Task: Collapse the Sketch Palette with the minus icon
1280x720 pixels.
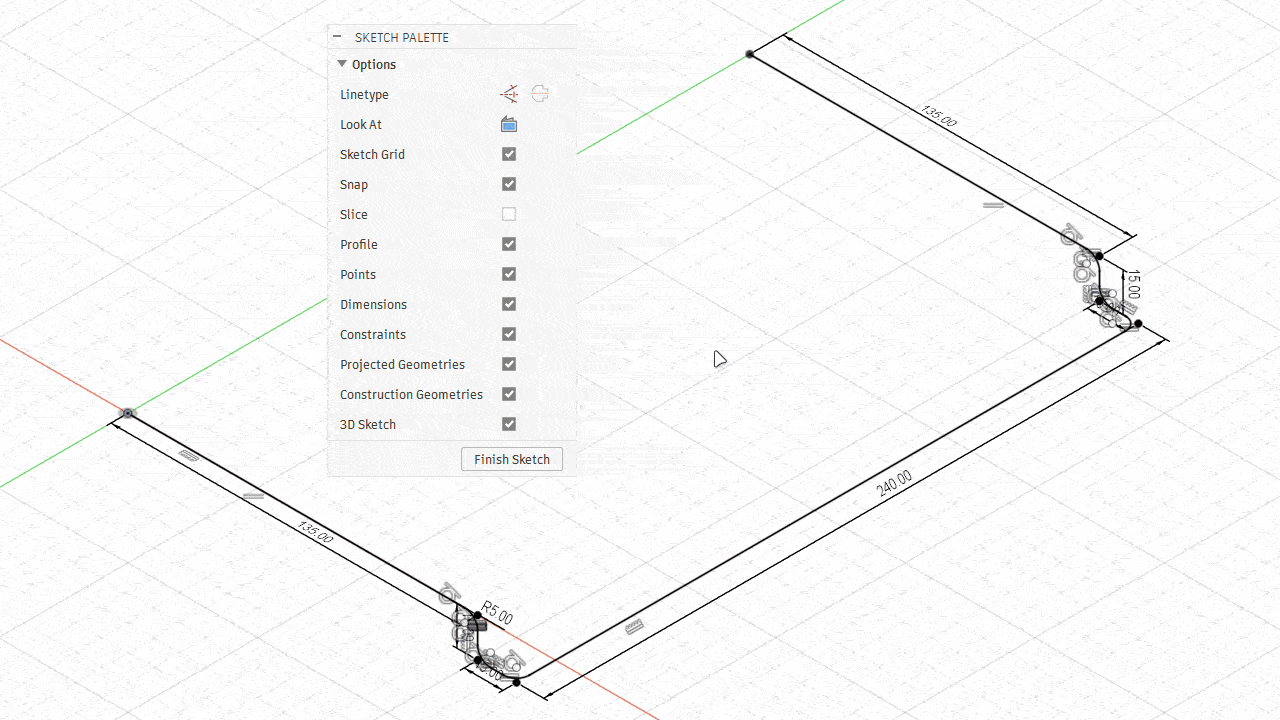Action: point(337,37)
